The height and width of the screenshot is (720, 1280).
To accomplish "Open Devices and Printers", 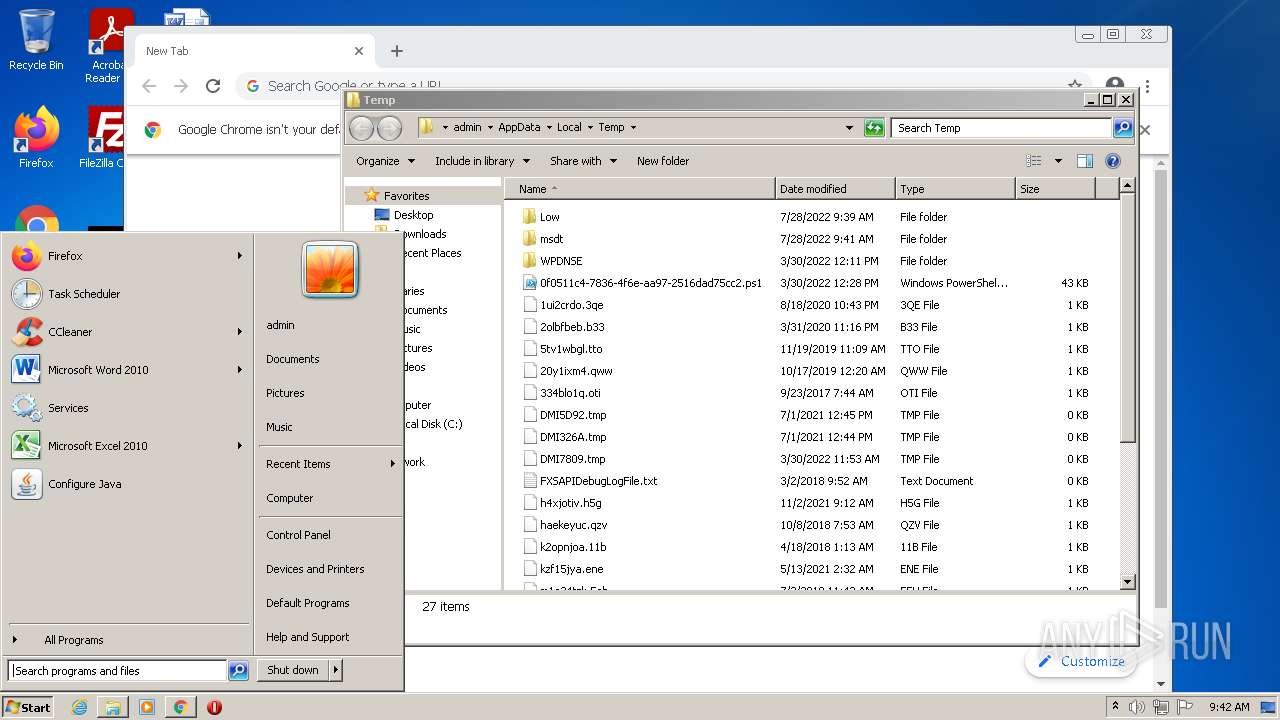I will (x=315, y=569).
